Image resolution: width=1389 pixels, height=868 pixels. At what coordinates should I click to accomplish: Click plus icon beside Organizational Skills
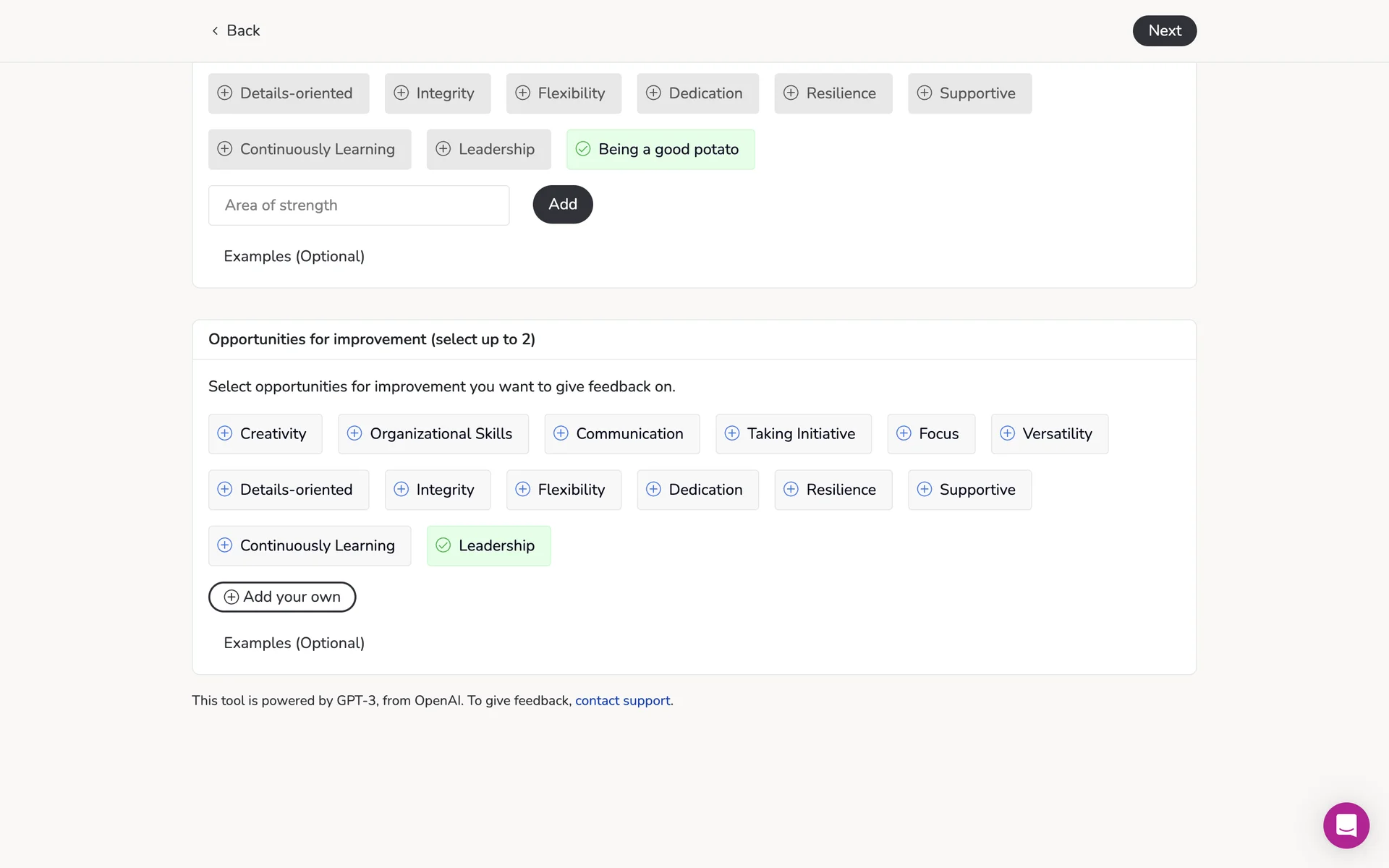(354, 433)
